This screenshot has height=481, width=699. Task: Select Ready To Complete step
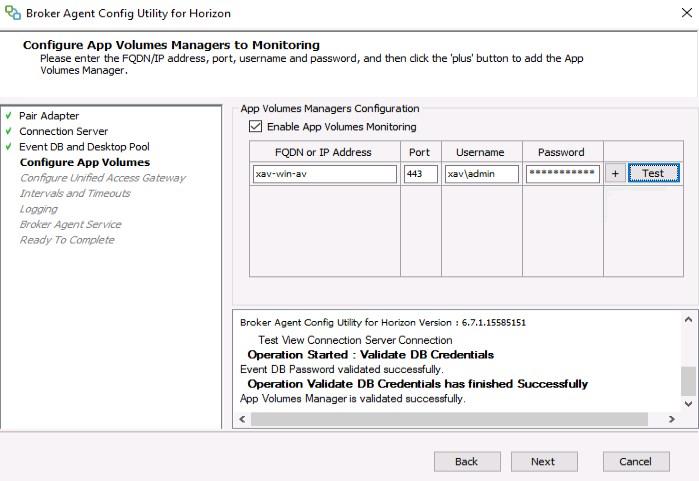(x=67, y=240)
